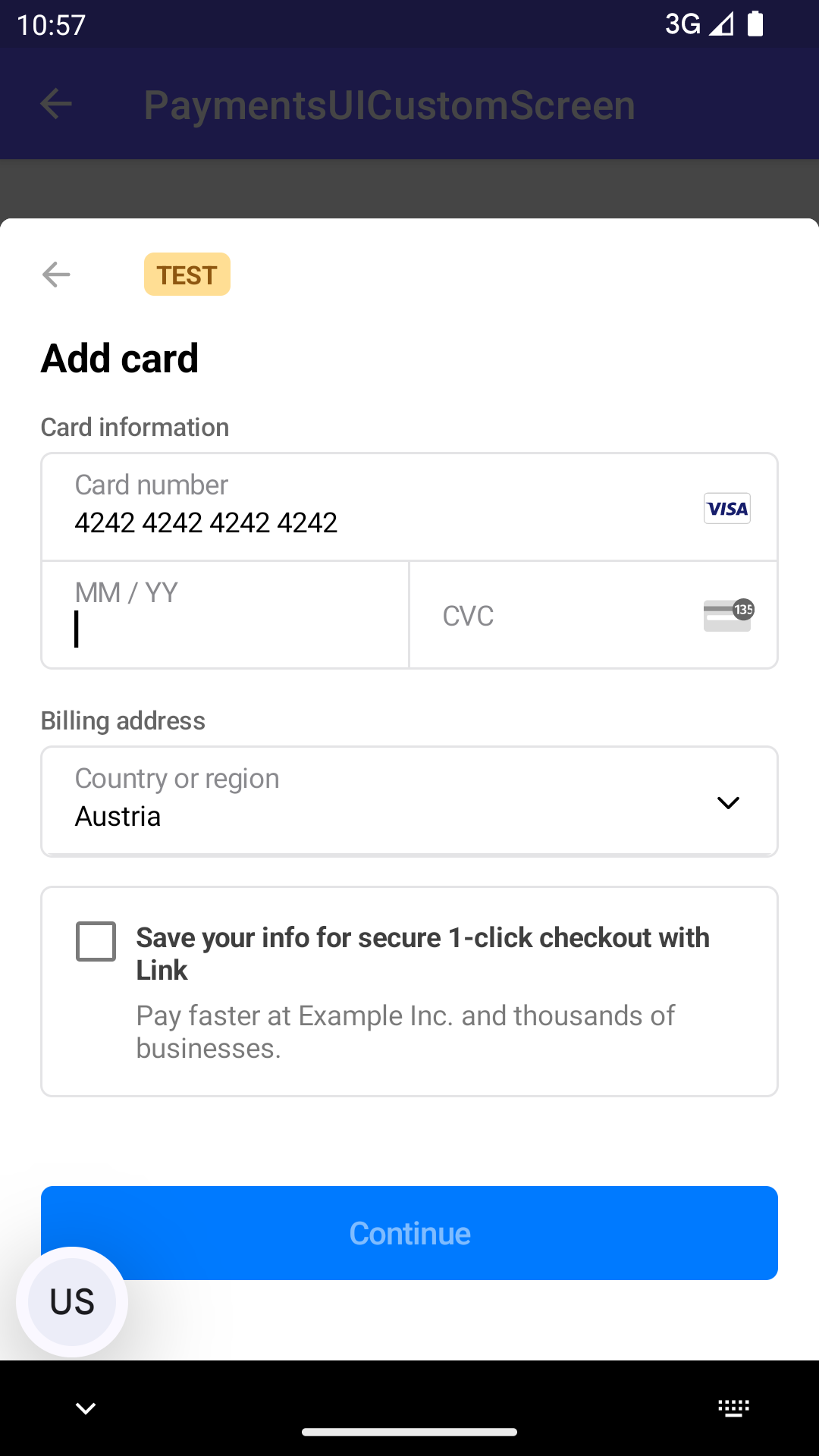Tap the CVC card hint icon

coord(728,615)
